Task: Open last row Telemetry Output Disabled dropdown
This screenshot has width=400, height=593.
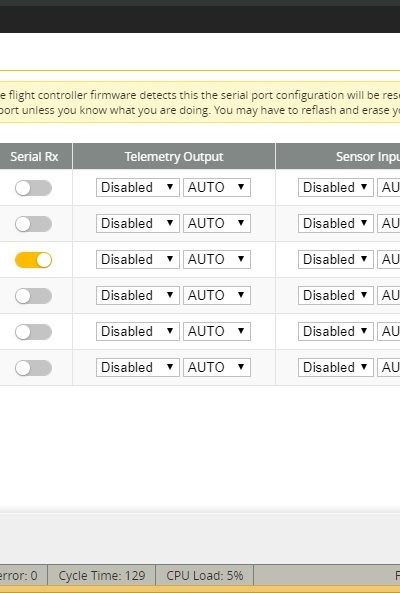Action: [138, 367]
